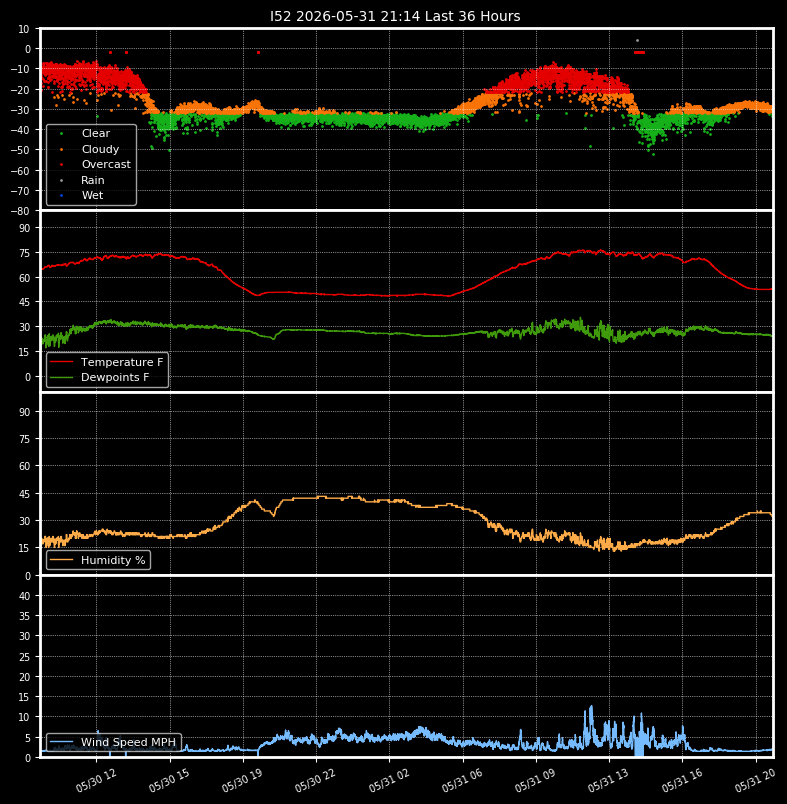Click the blue dot marker beside Wet

click(62, 195)
